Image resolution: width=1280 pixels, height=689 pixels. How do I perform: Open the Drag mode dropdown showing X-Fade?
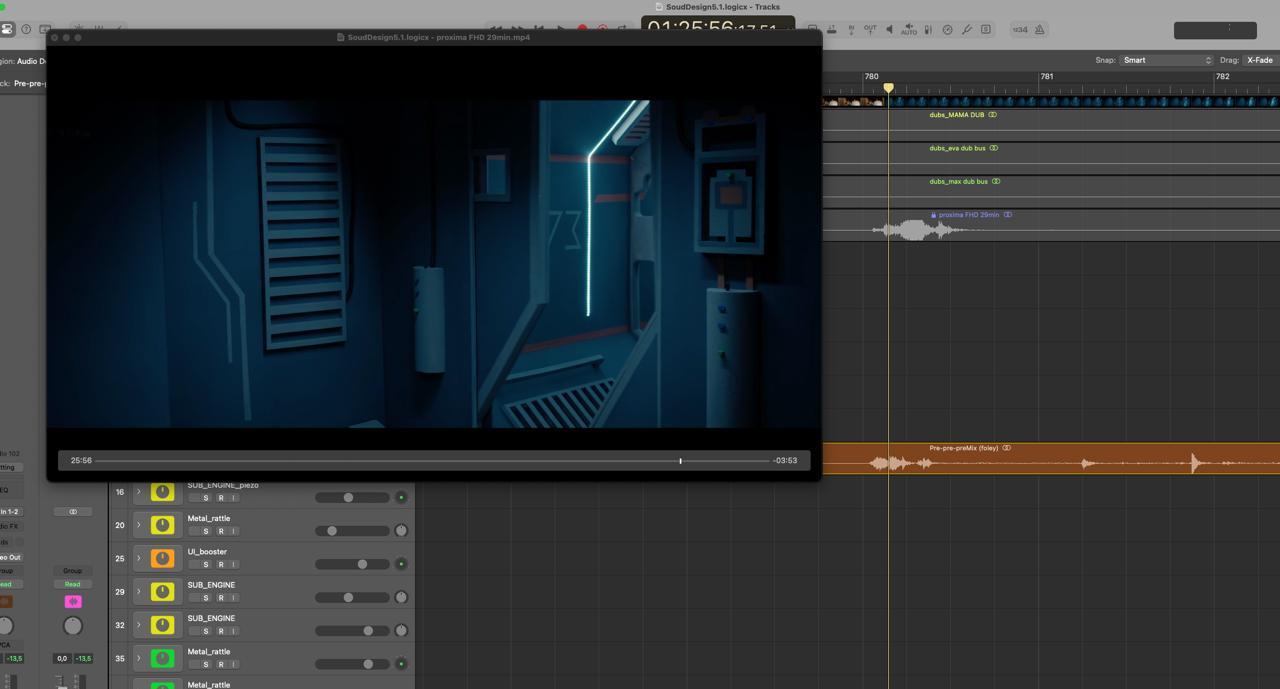[x=1260, y=60]
